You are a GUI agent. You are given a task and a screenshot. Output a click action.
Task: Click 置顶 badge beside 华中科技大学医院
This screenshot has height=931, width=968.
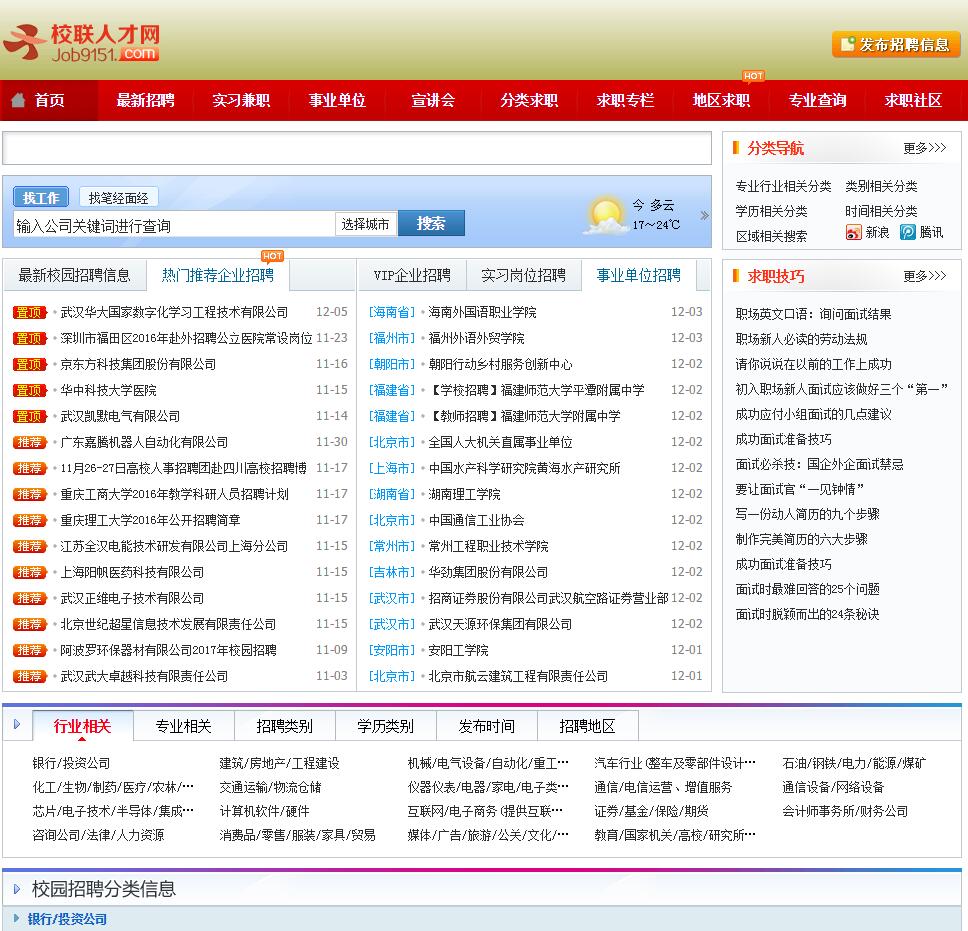point(29,390)
